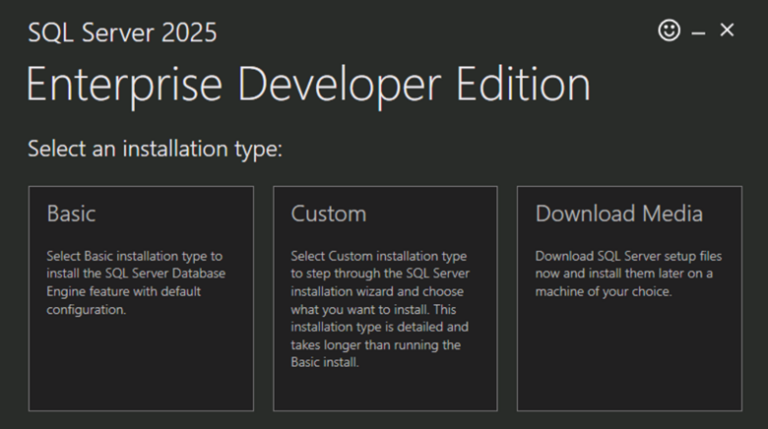Click the "Custom" tile heading
This screenshot has height=429, width=768.
click(328, 214)
